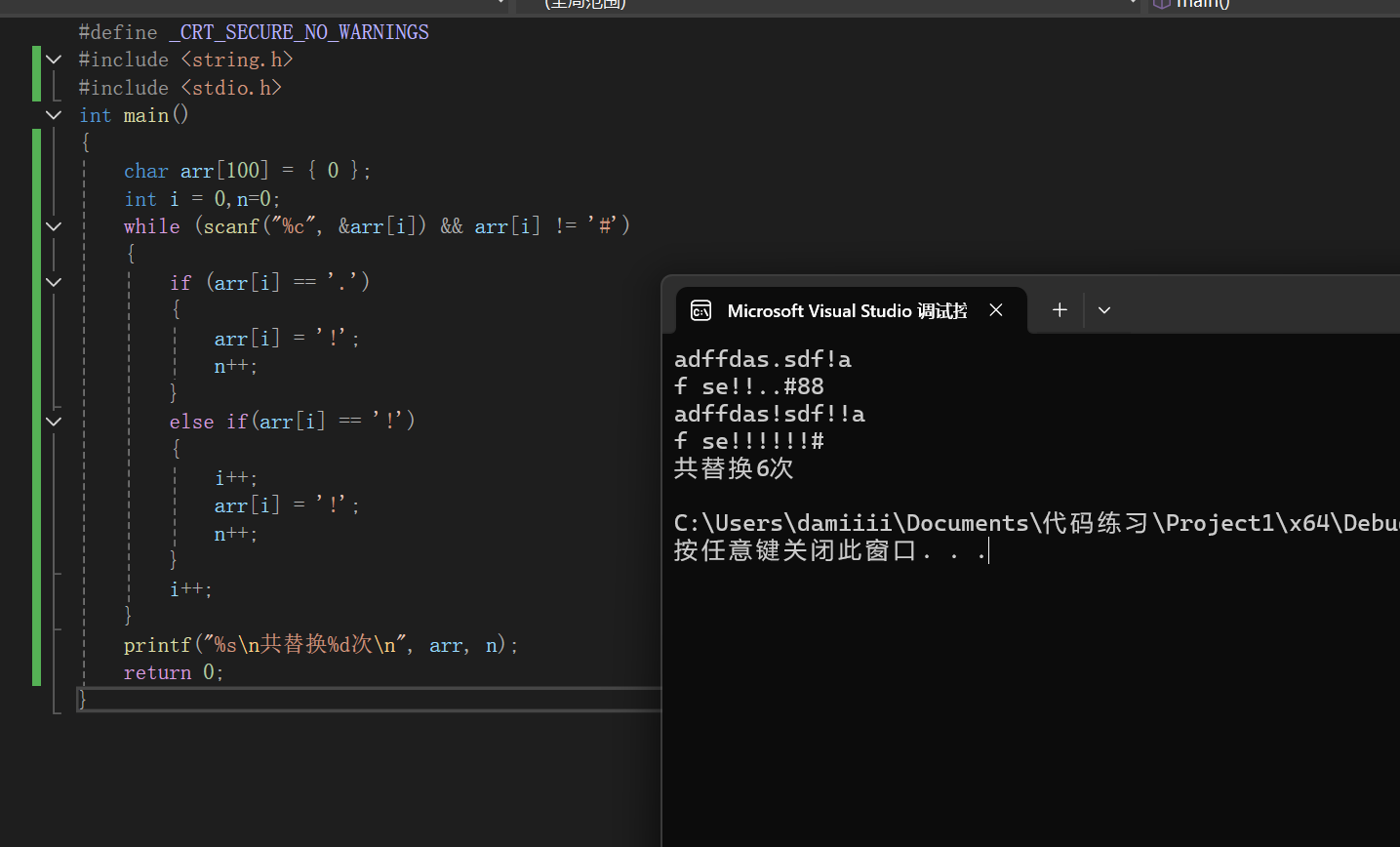The width and height of the screenshot is (1400, 847).
Task: Click the return 0; line
Action: (x=174, y=673)
